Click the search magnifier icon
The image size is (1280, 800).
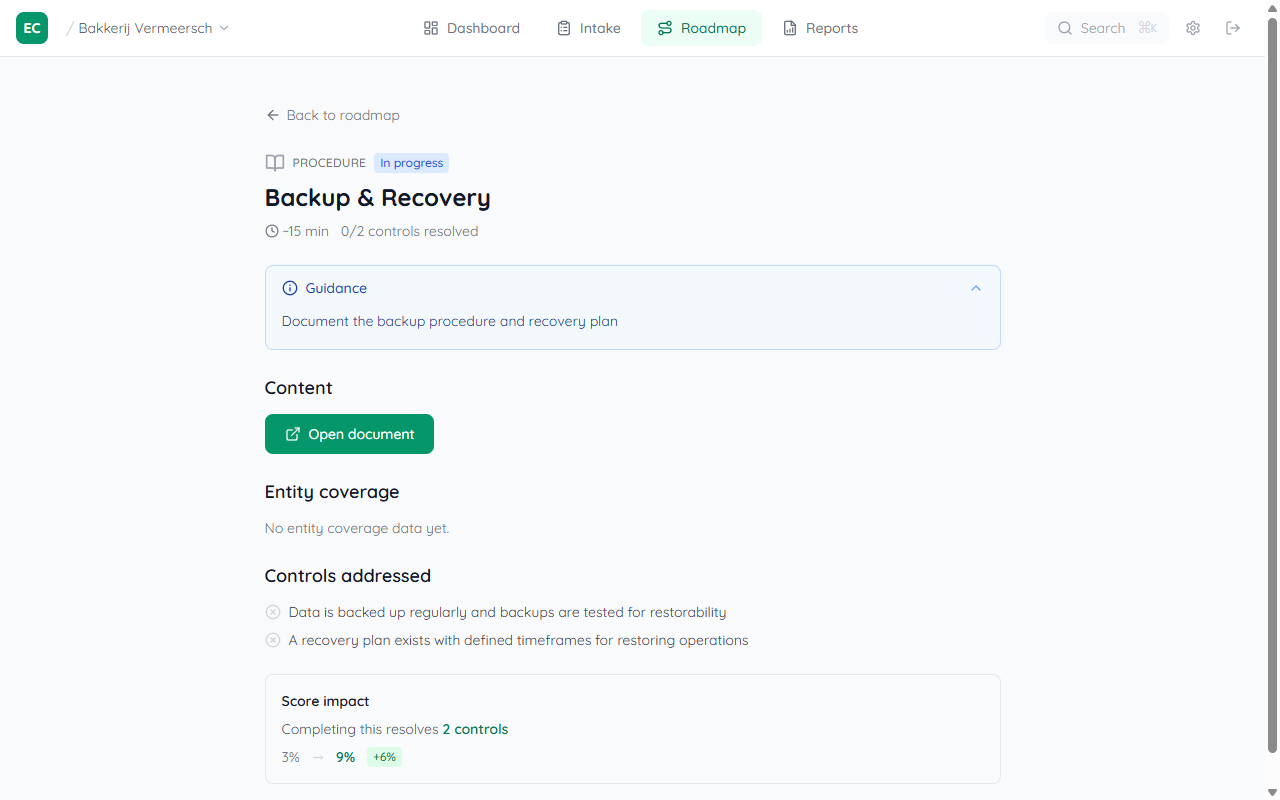tap(1065, 28)
